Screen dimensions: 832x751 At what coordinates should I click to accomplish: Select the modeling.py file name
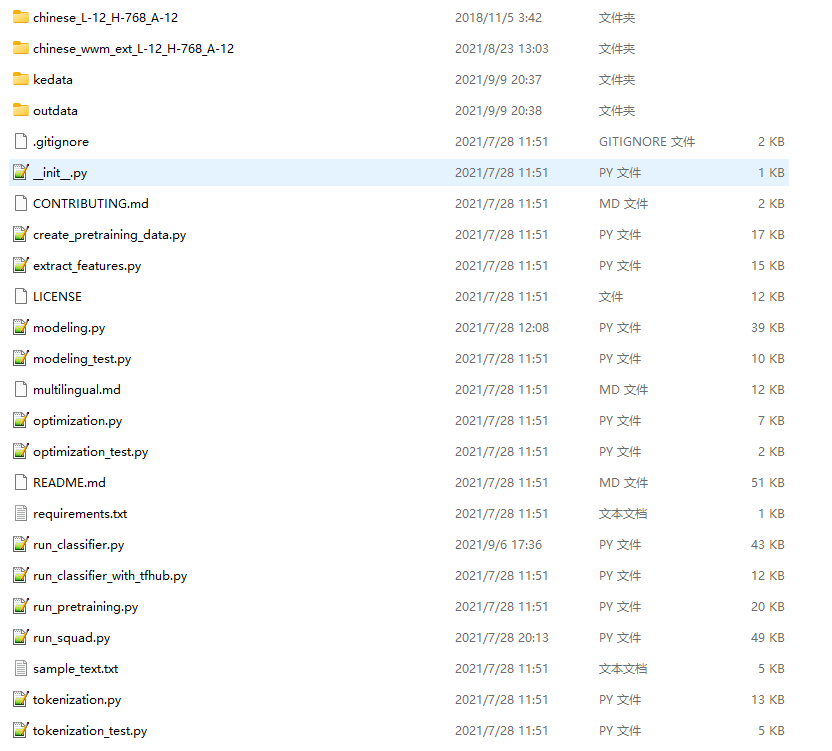pos(69,328)
